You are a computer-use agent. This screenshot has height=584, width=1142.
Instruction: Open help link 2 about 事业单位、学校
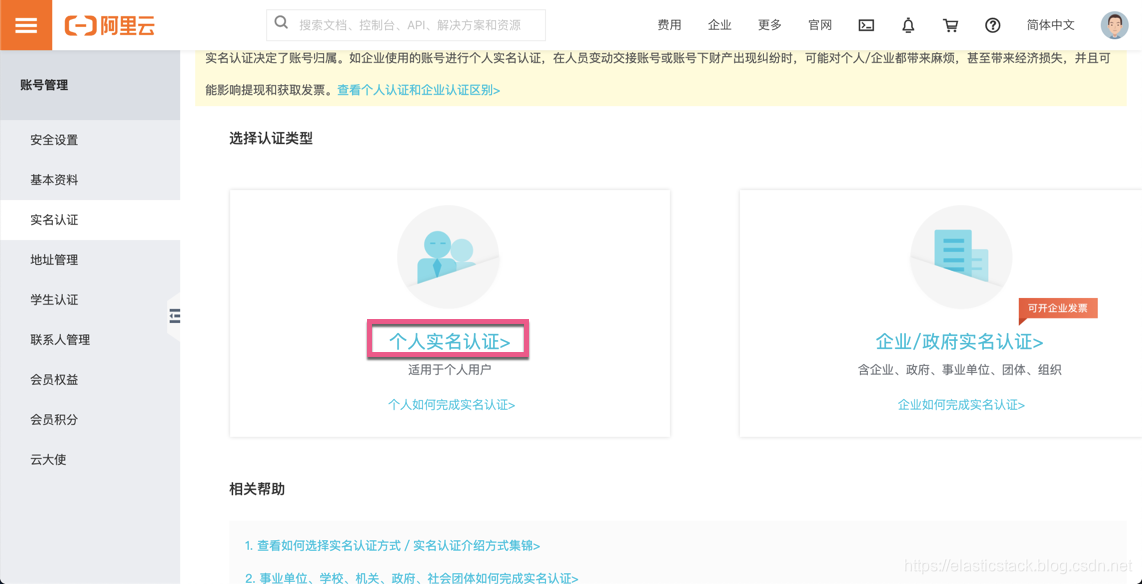pyautogui.click(x=411, y=578)
